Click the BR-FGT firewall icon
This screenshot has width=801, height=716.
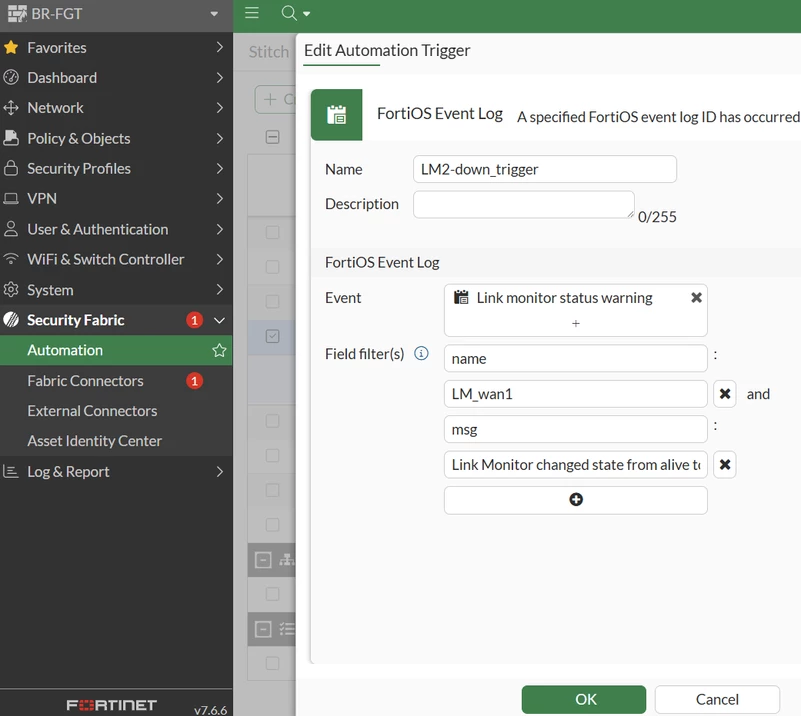tap(17, 14)
